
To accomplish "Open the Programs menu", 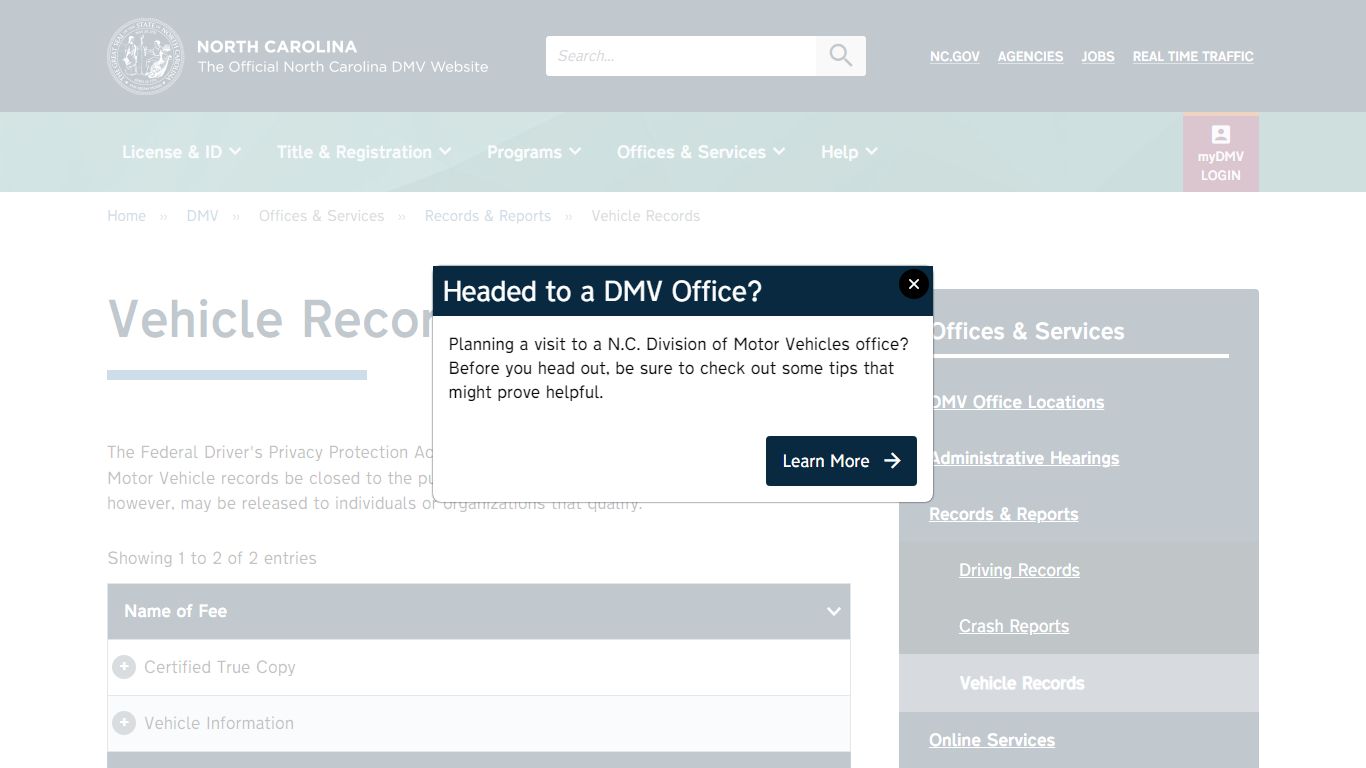I will (x=534, y=152).
